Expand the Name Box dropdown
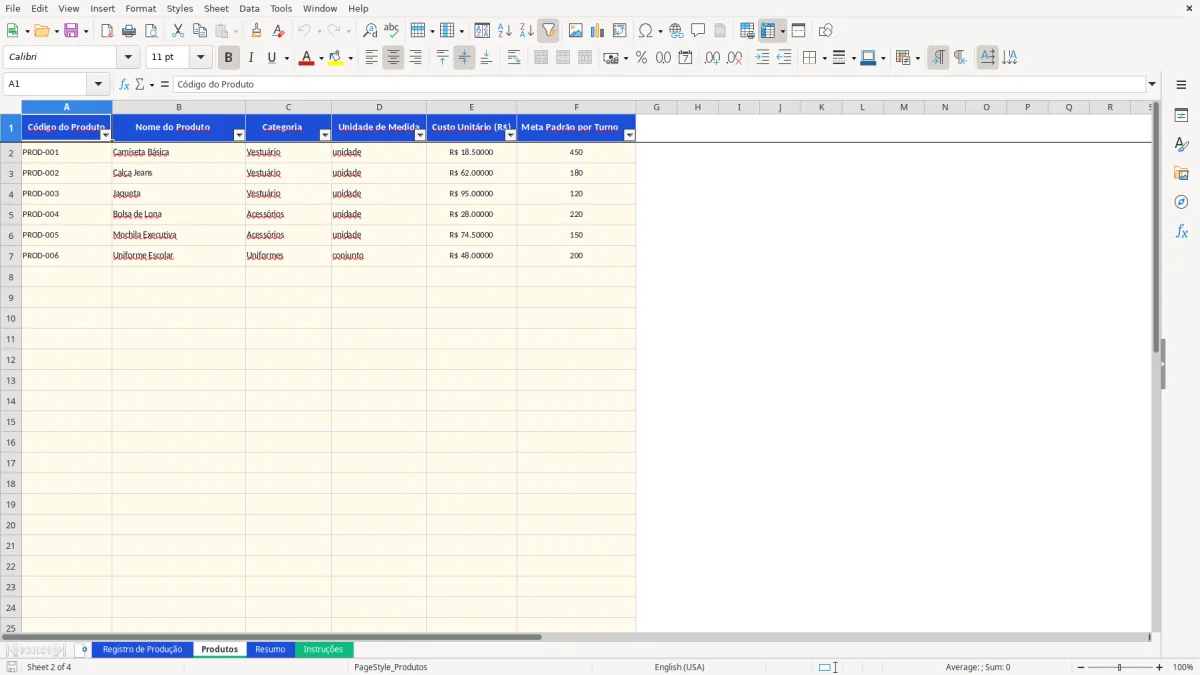 click(x=98, y=84)
